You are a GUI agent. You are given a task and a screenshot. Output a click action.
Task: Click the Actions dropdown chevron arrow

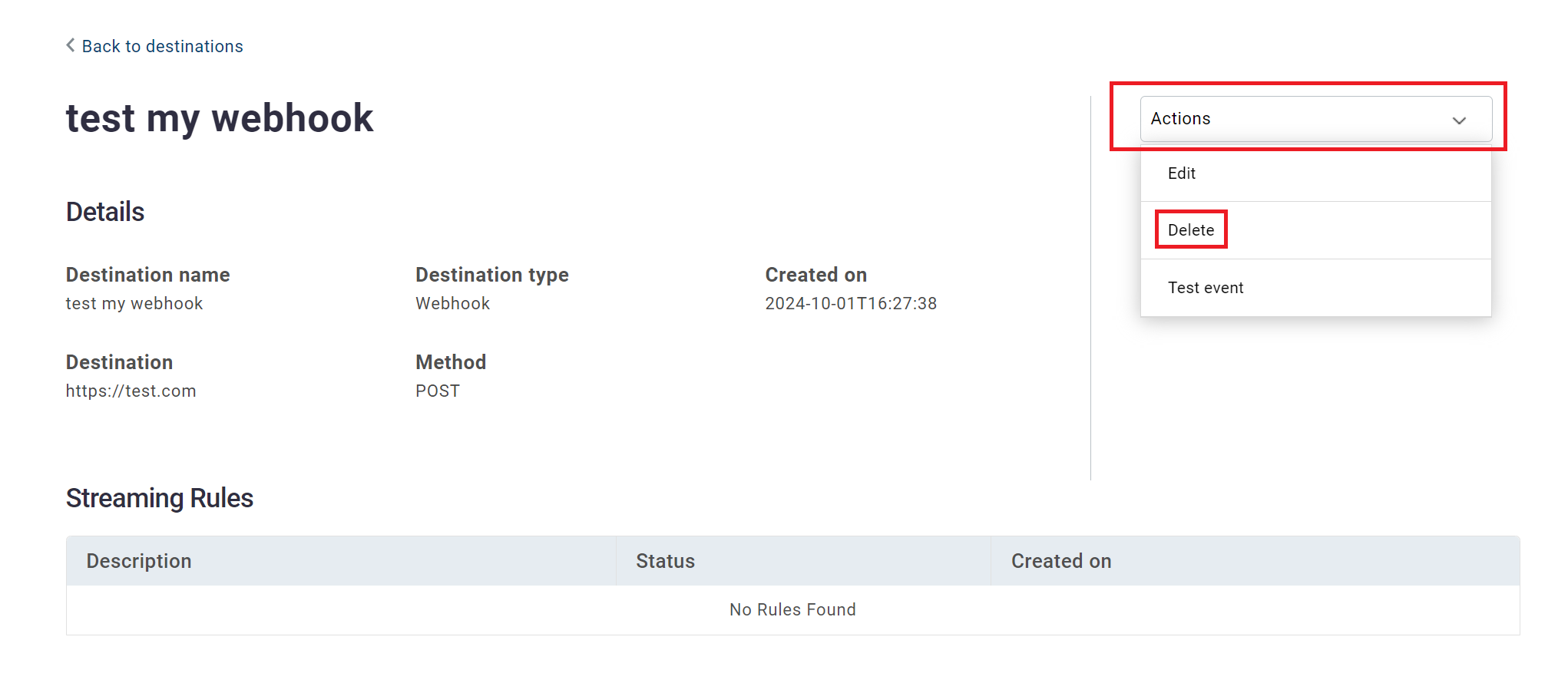point(1459,120)
